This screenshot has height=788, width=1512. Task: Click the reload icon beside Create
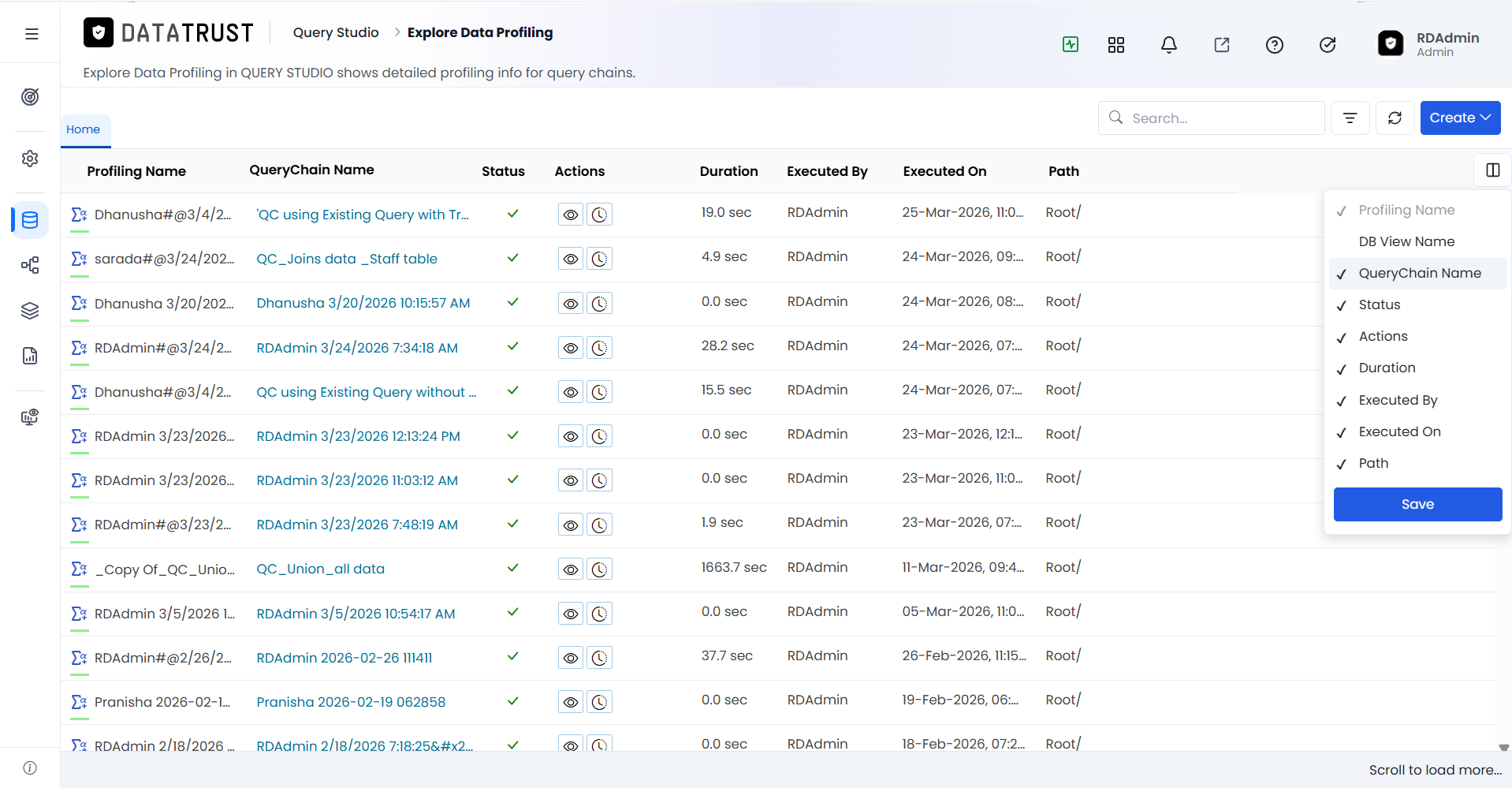click(x=1395, y=118)
